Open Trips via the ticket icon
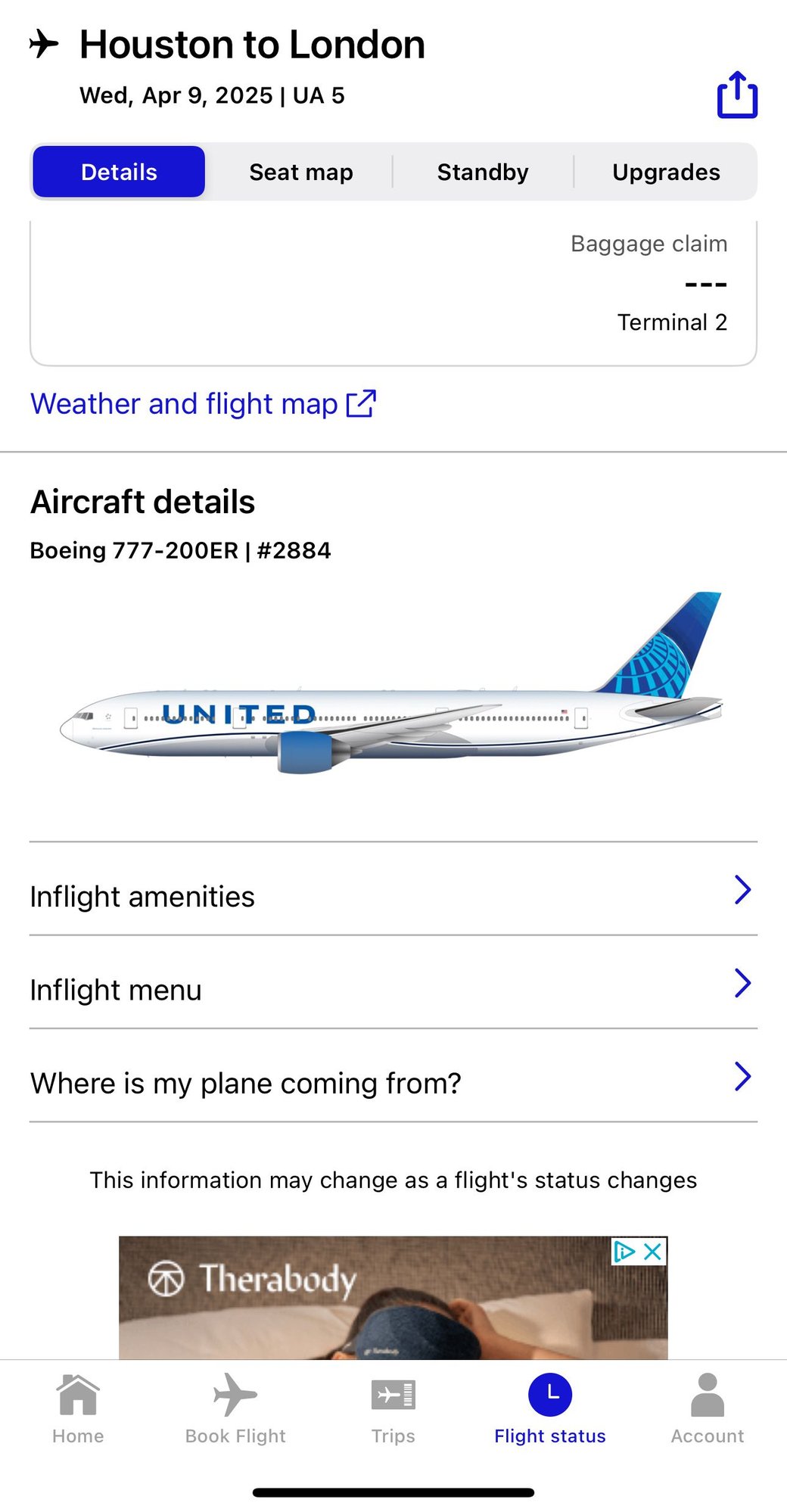787x1512 pixels. pyautogui.click(x=393, y=1395)
